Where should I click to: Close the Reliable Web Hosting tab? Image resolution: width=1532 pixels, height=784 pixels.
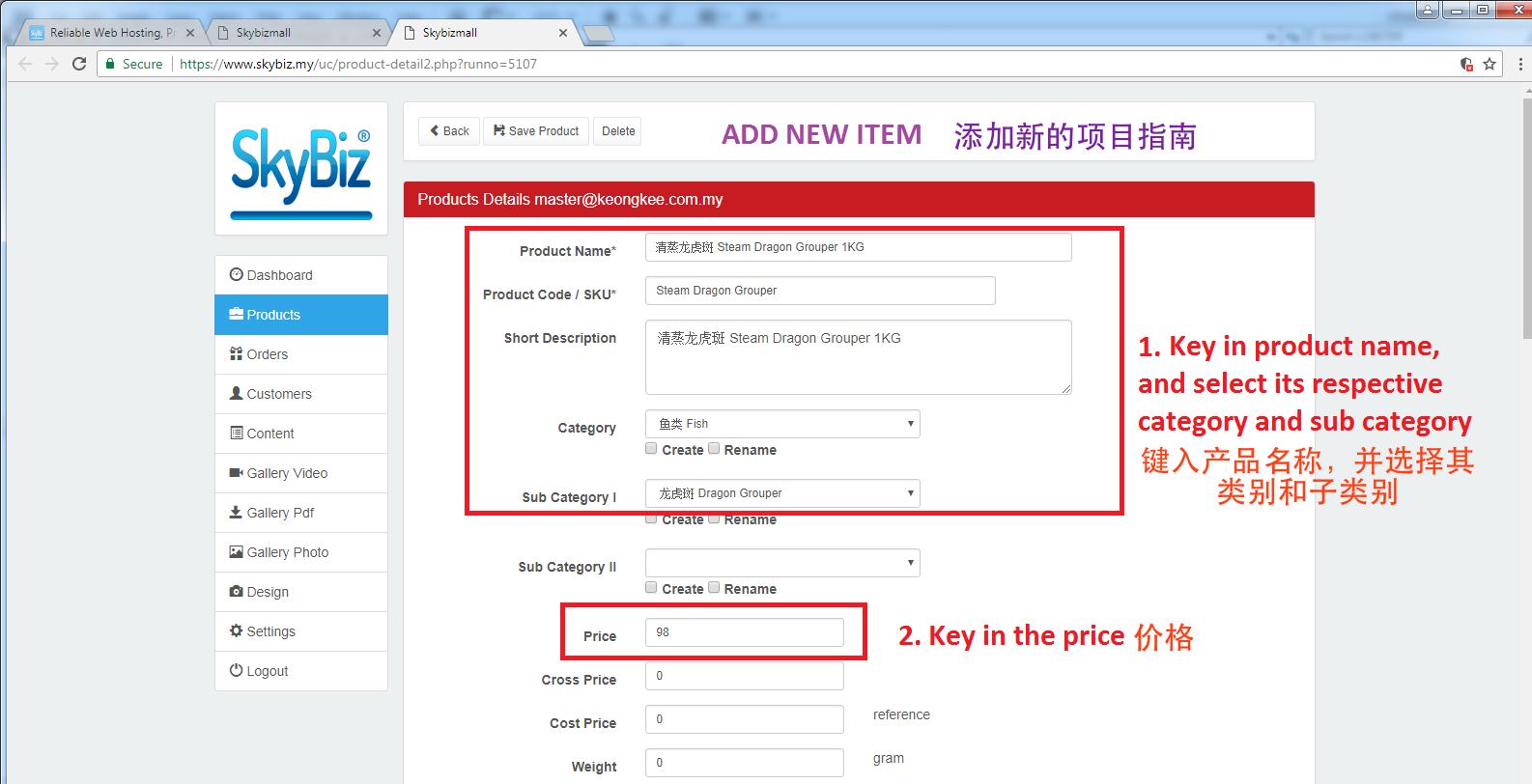click(x=190, y=33)
